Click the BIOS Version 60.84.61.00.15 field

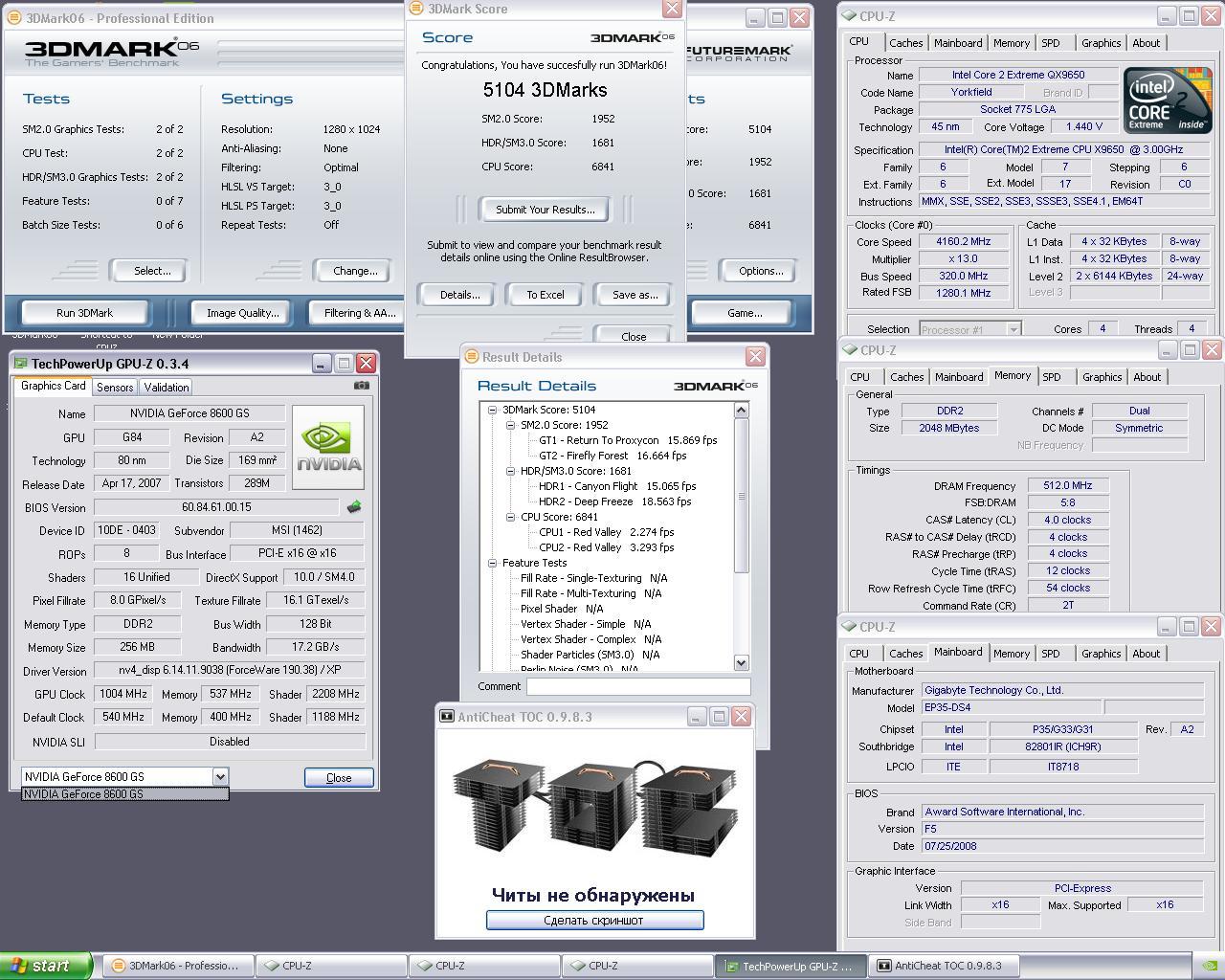pos(216,507)
